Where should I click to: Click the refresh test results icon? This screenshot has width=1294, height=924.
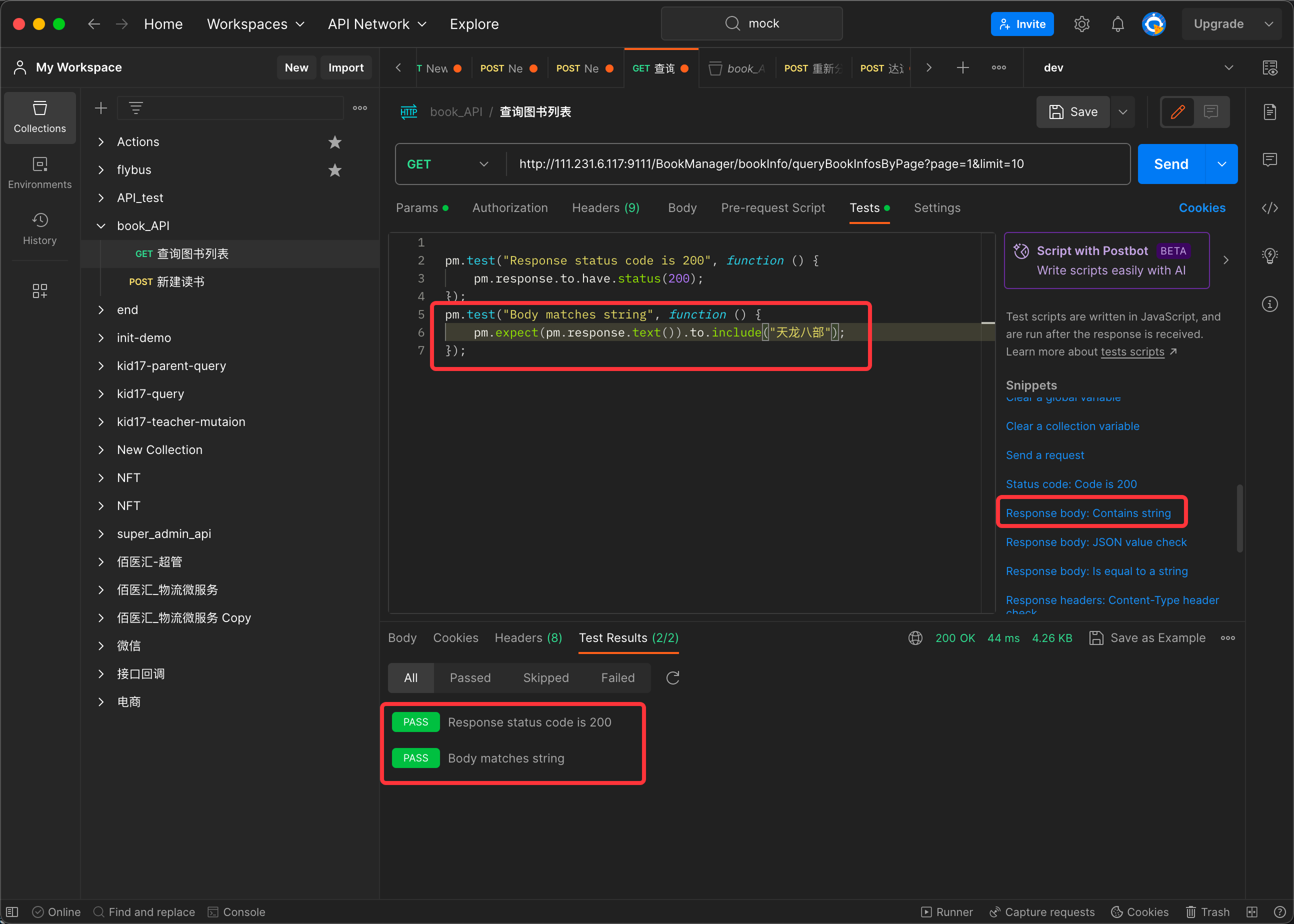672,677
